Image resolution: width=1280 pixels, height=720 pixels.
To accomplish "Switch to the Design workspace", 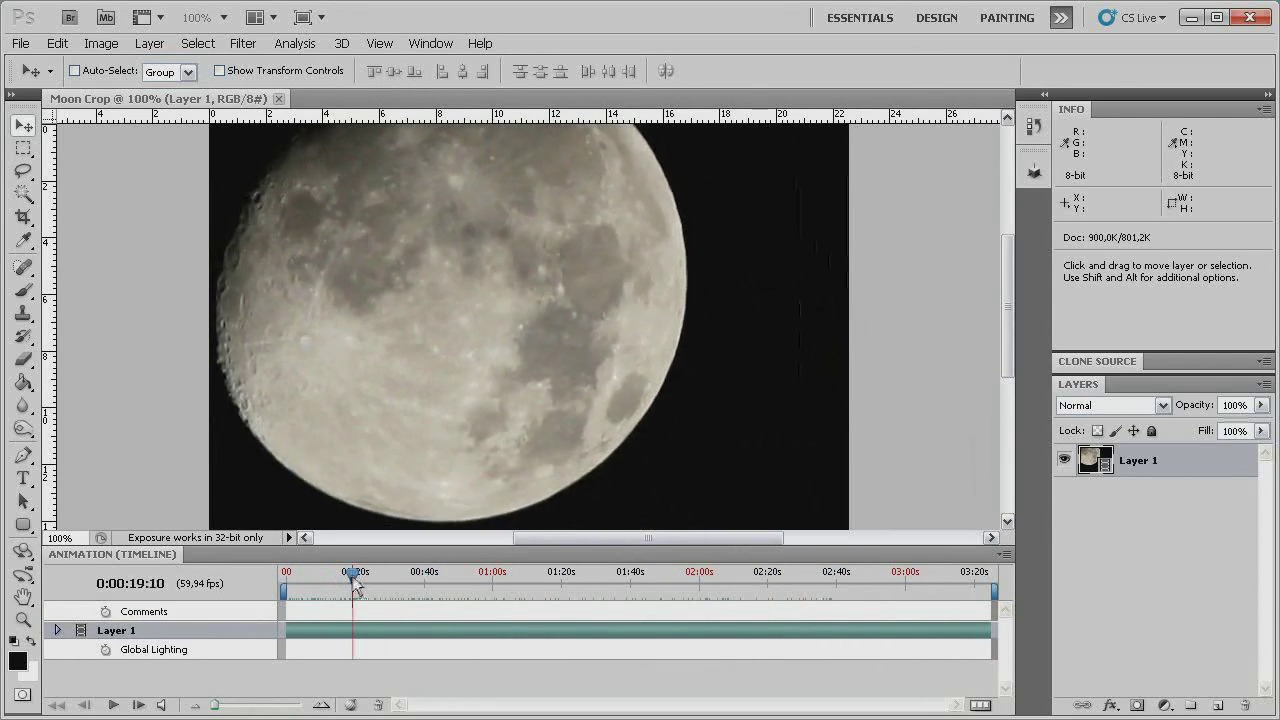I will tap(937, 17).
